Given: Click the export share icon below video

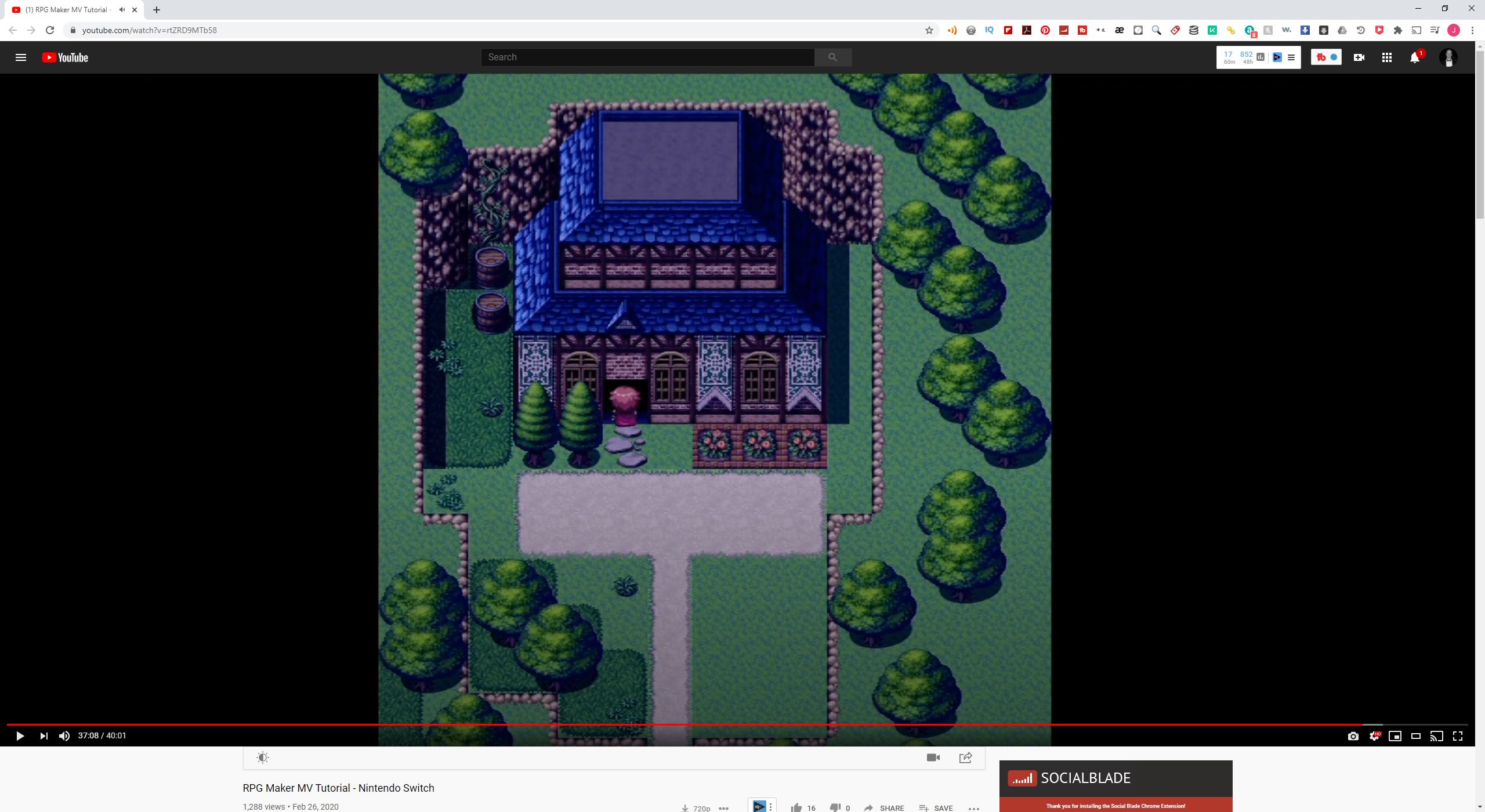Looking at the screenshot, I should point(966,757).
